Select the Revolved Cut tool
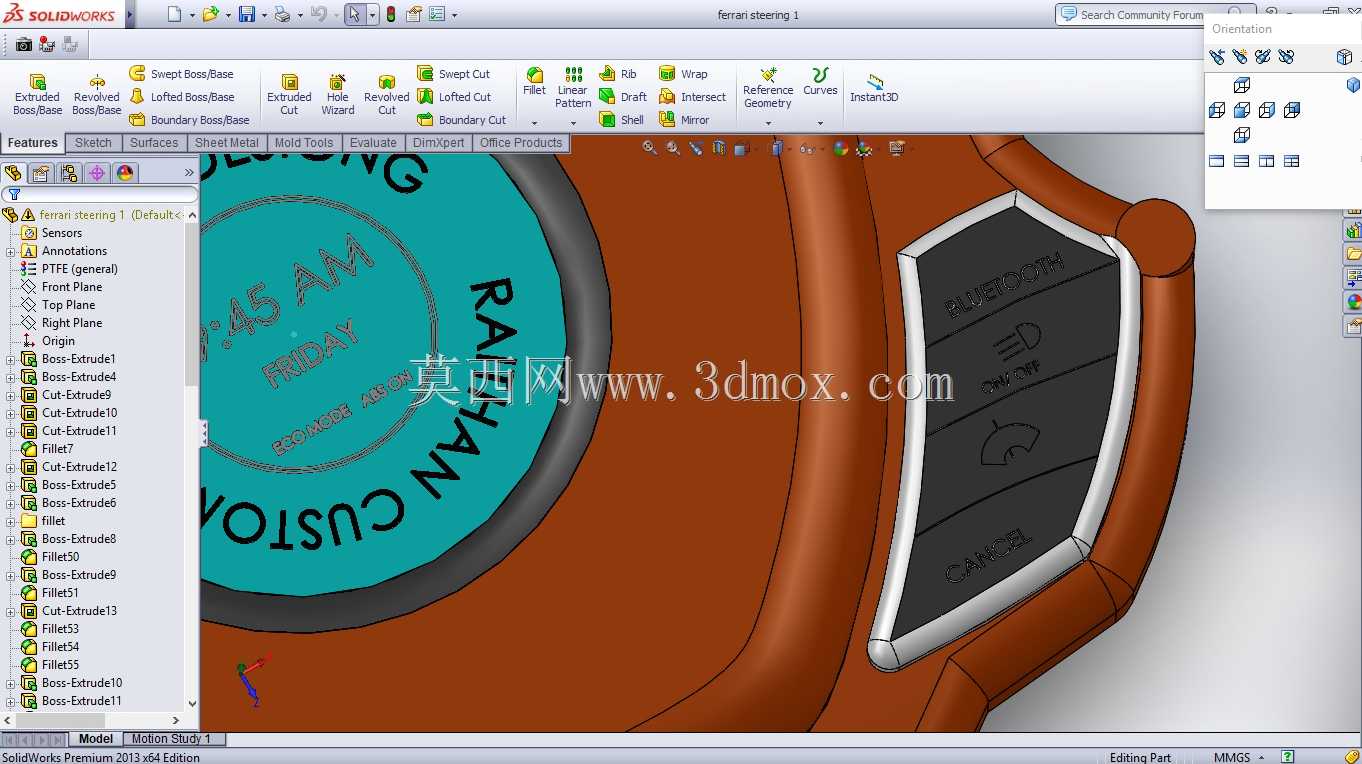The height and width of the screenshot is (764, 1362). pos(387,94)
